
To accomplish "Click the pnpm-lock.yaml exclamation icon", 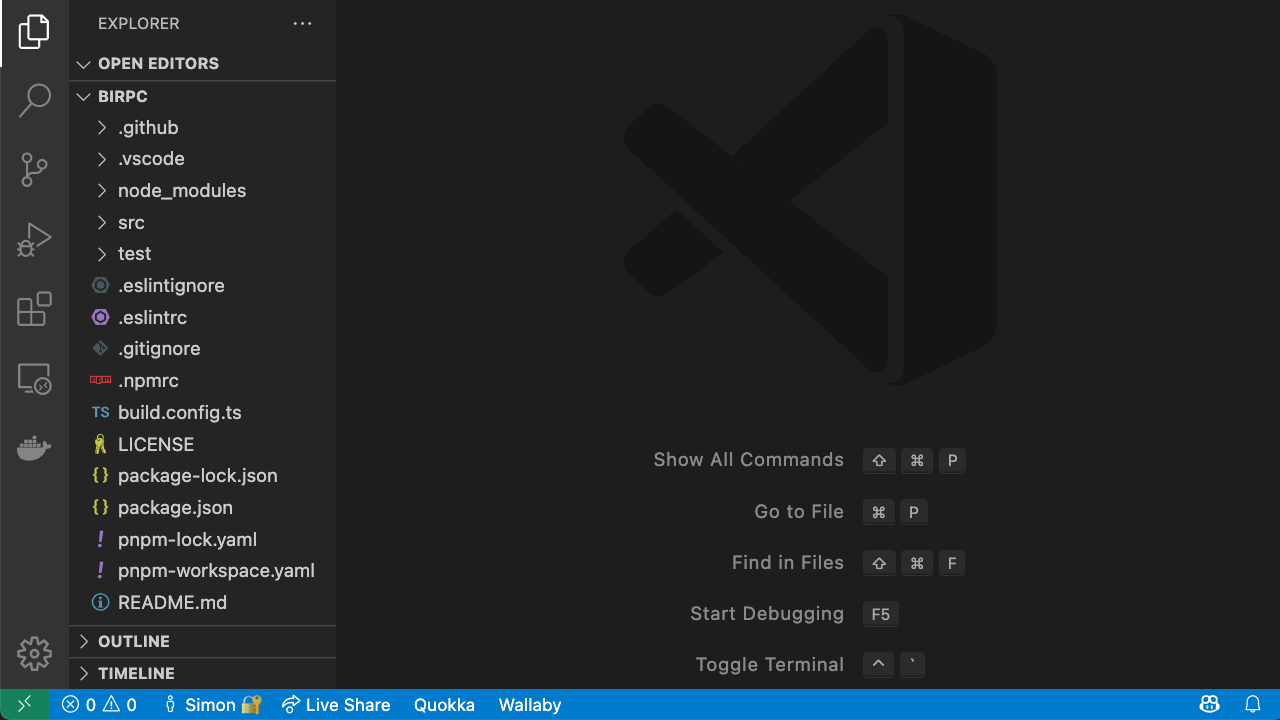I will pyautogui.click(x=100, y=539).
